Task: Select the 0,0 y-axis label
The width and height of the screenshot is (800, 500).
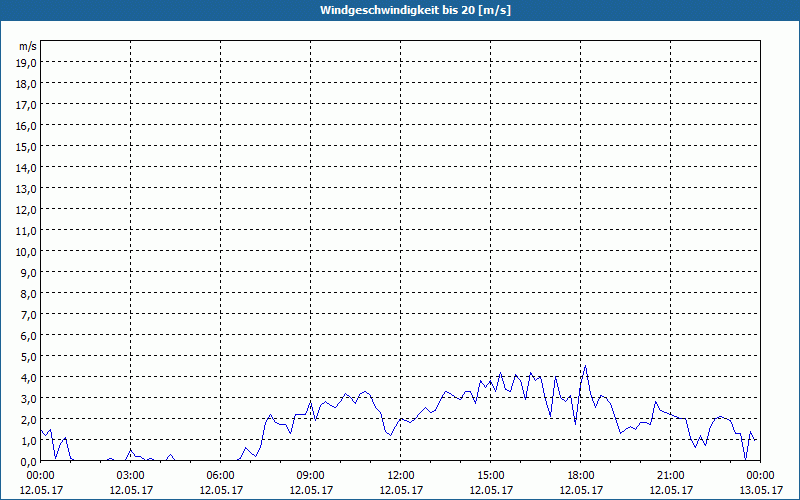Action: tap(30, 461)
